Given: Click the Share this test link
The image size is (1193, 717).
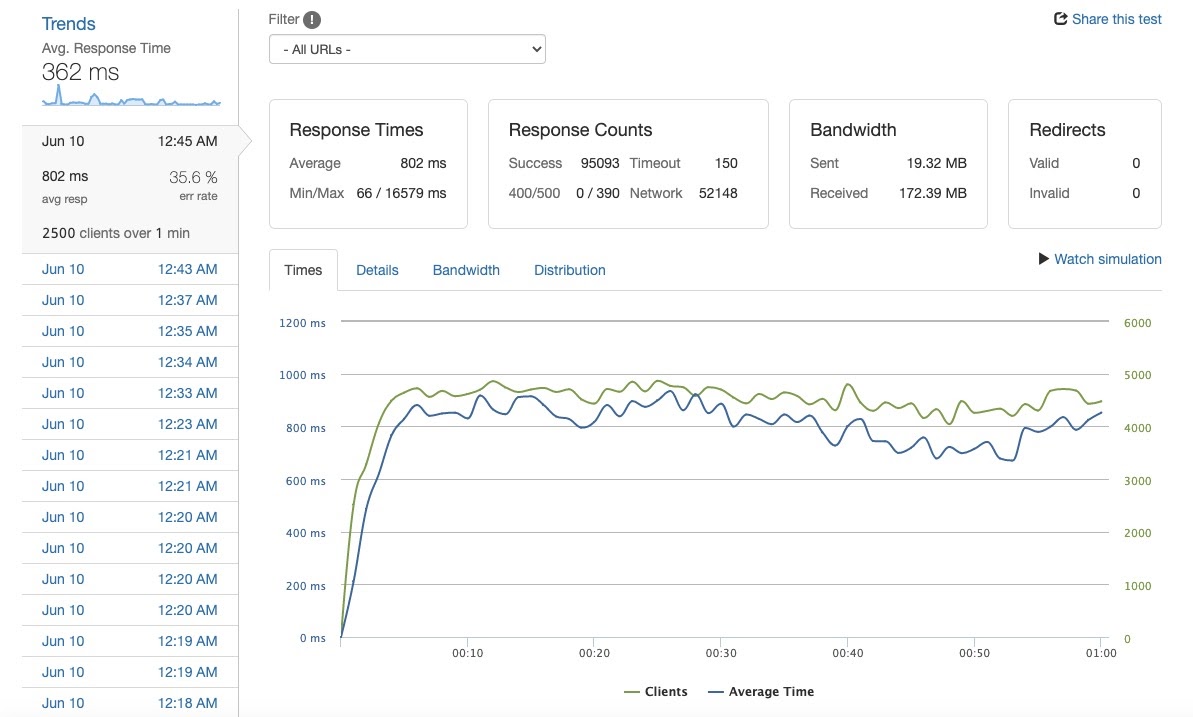Looking at the screenshot, I should (1116, 19).
